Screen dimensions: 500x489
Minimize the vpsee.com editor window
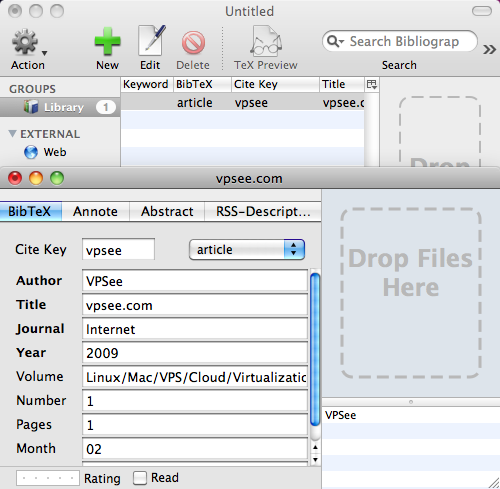click(x=36, y=178)
